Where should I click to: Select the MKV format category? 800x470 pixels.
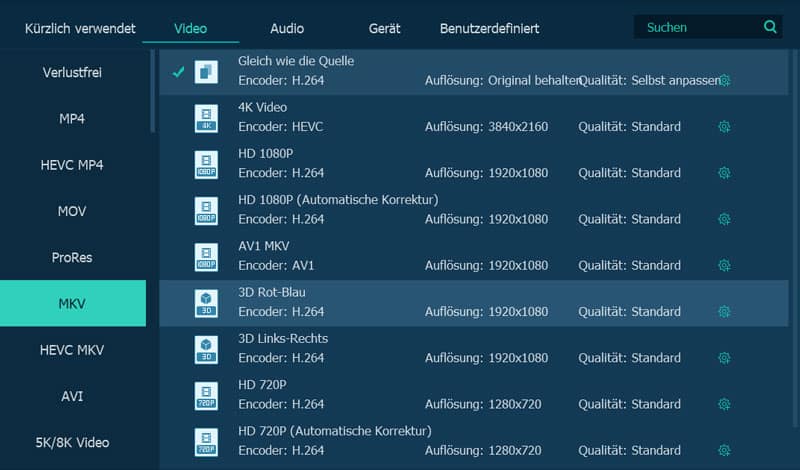(72, 304)
